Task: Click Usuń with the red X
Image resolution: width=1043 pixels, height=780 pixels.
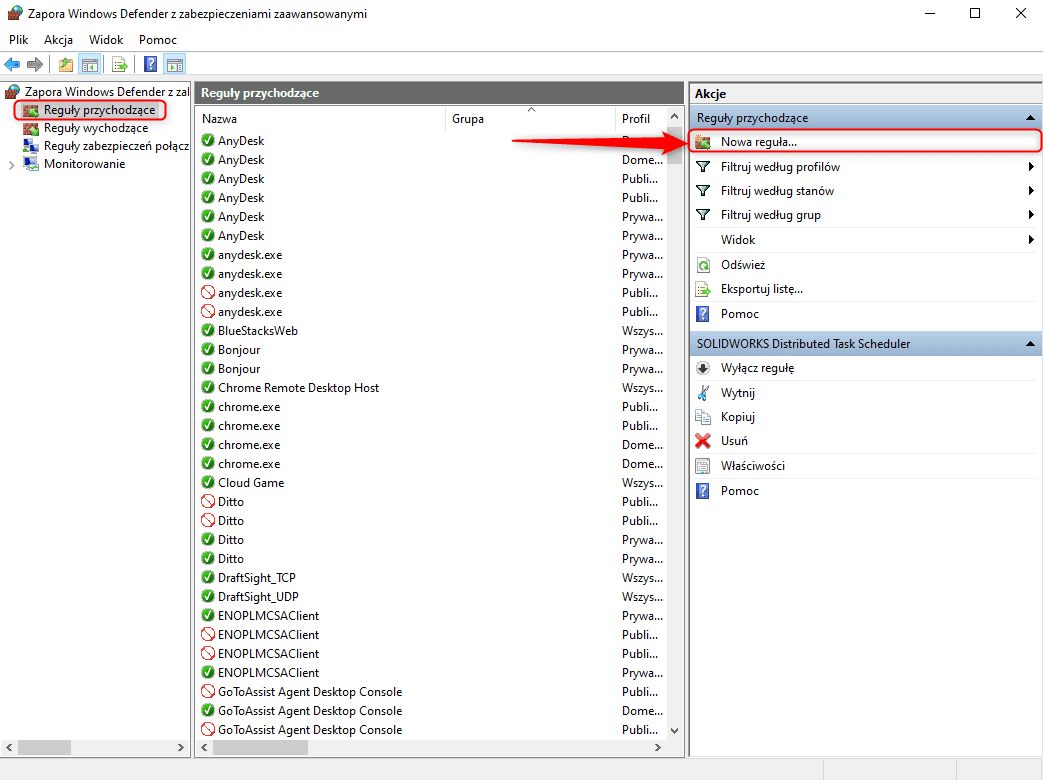Action: tap(865, 441)
